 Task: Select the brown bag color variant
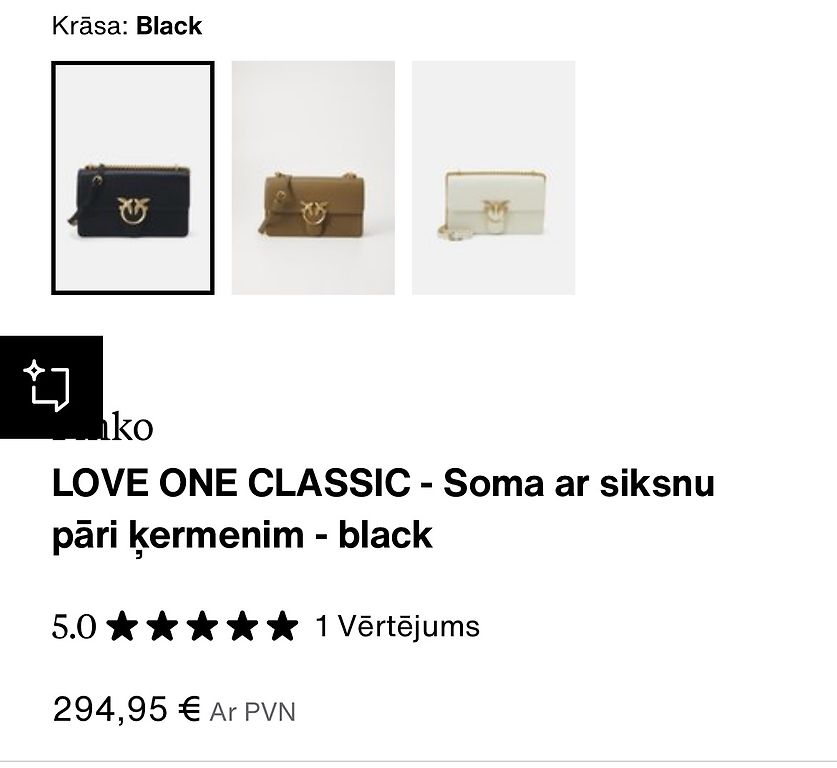pos(313,178)
